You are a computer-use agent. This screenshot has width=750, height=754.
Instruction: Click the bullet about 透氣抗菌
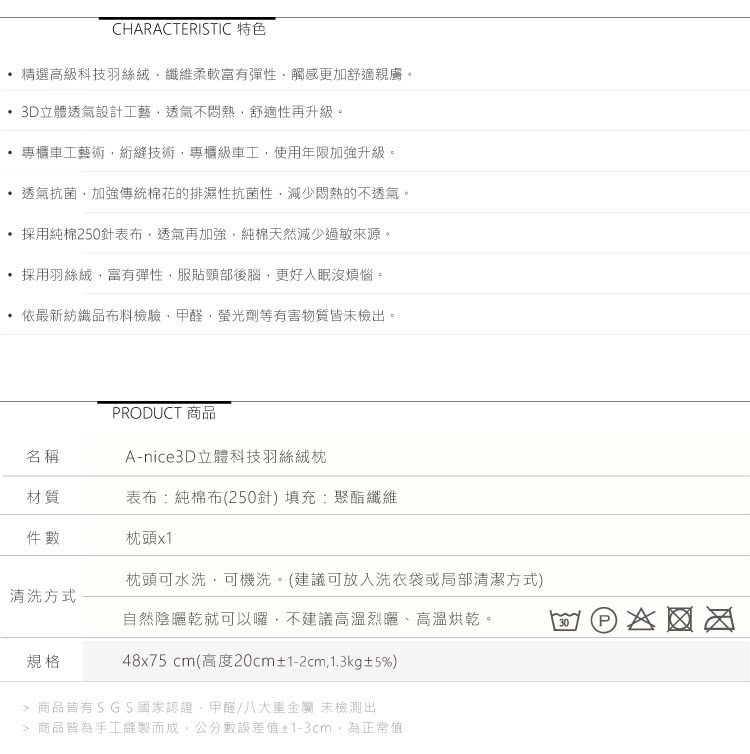coord(215,193)
